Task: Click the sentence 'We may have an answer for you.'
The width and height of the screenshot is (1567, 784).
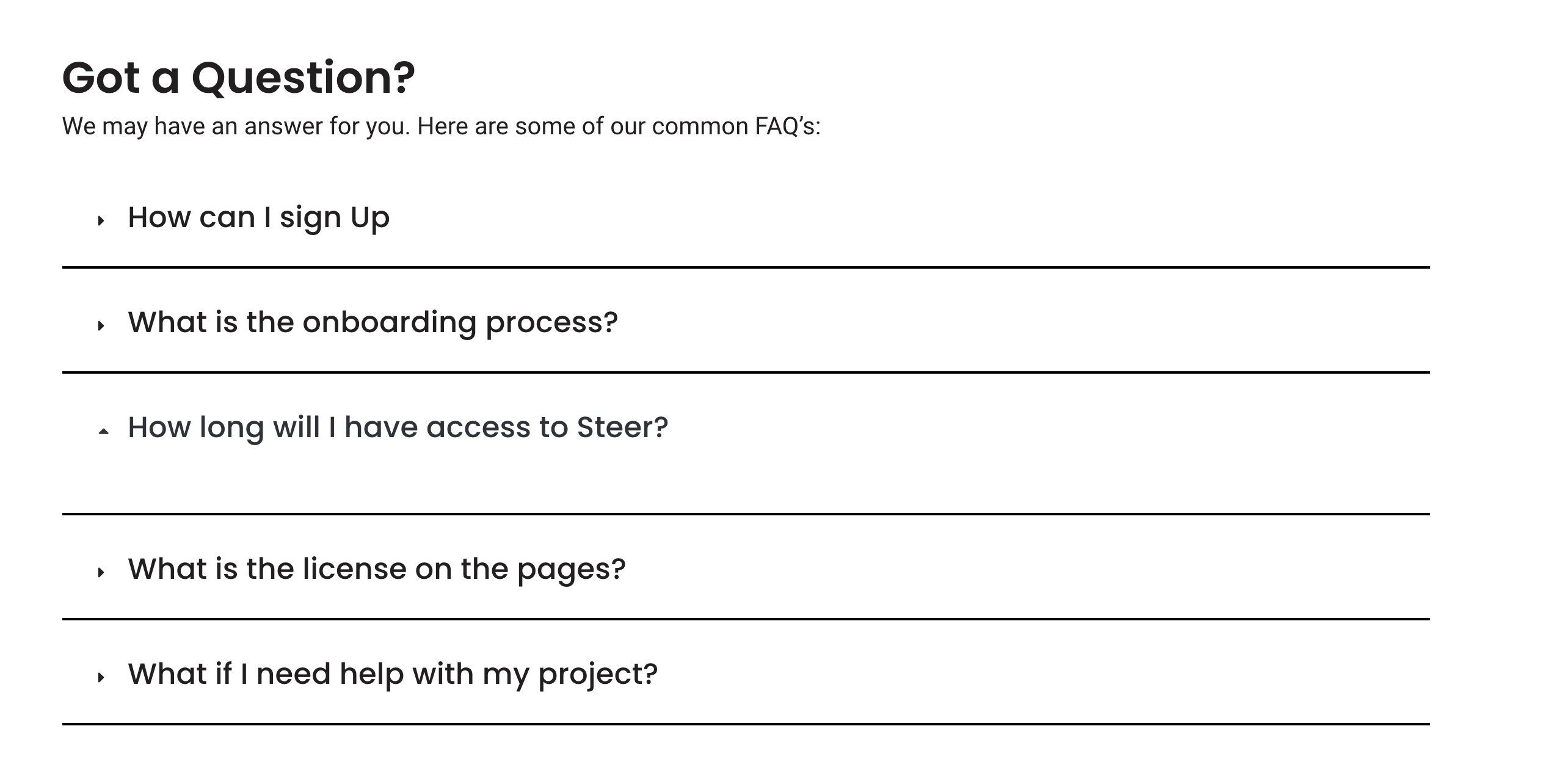Action: (236, 126)
